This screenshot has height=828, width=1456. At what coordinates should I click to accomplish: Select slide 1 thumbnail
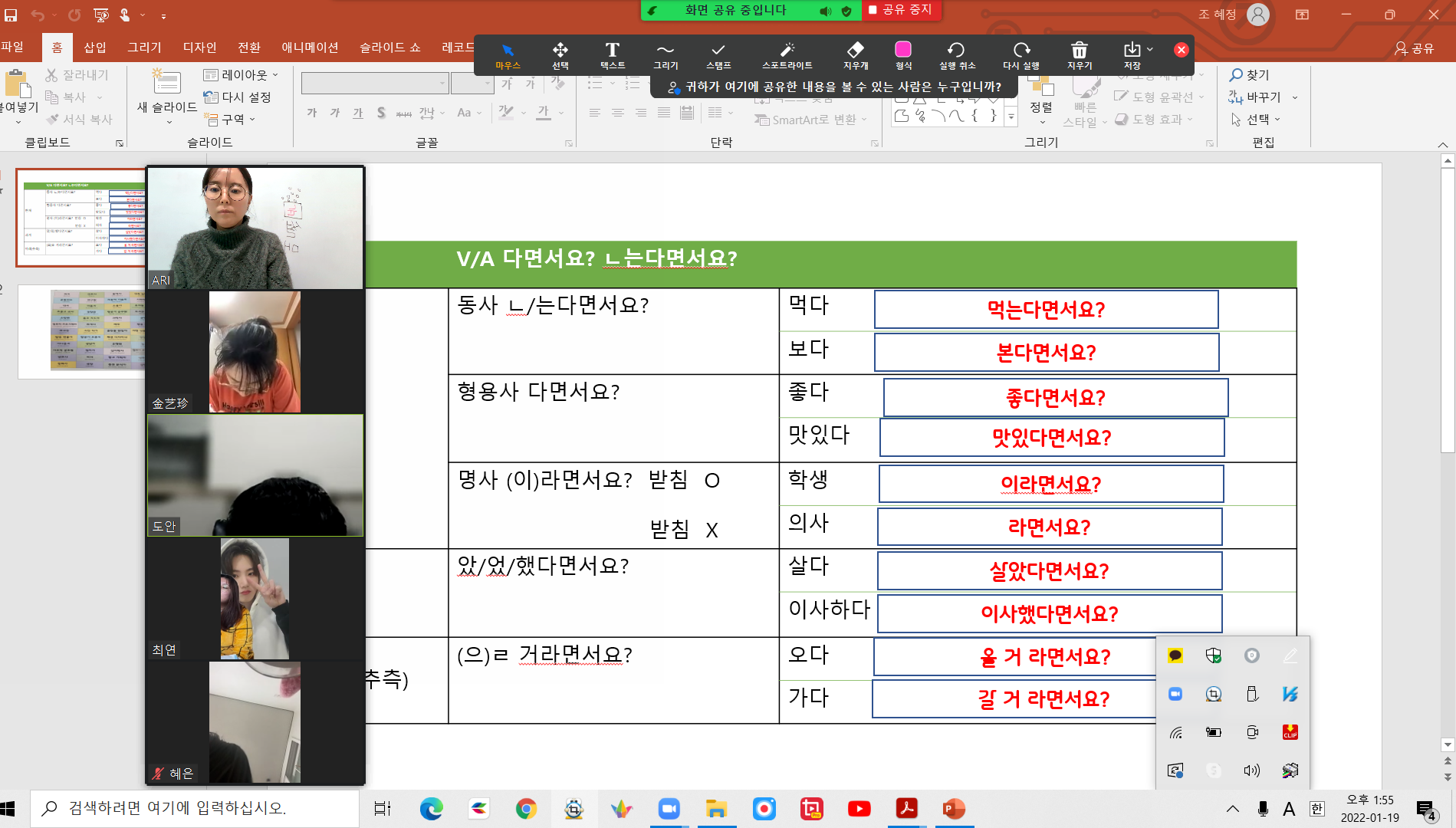tap(82, 218)
